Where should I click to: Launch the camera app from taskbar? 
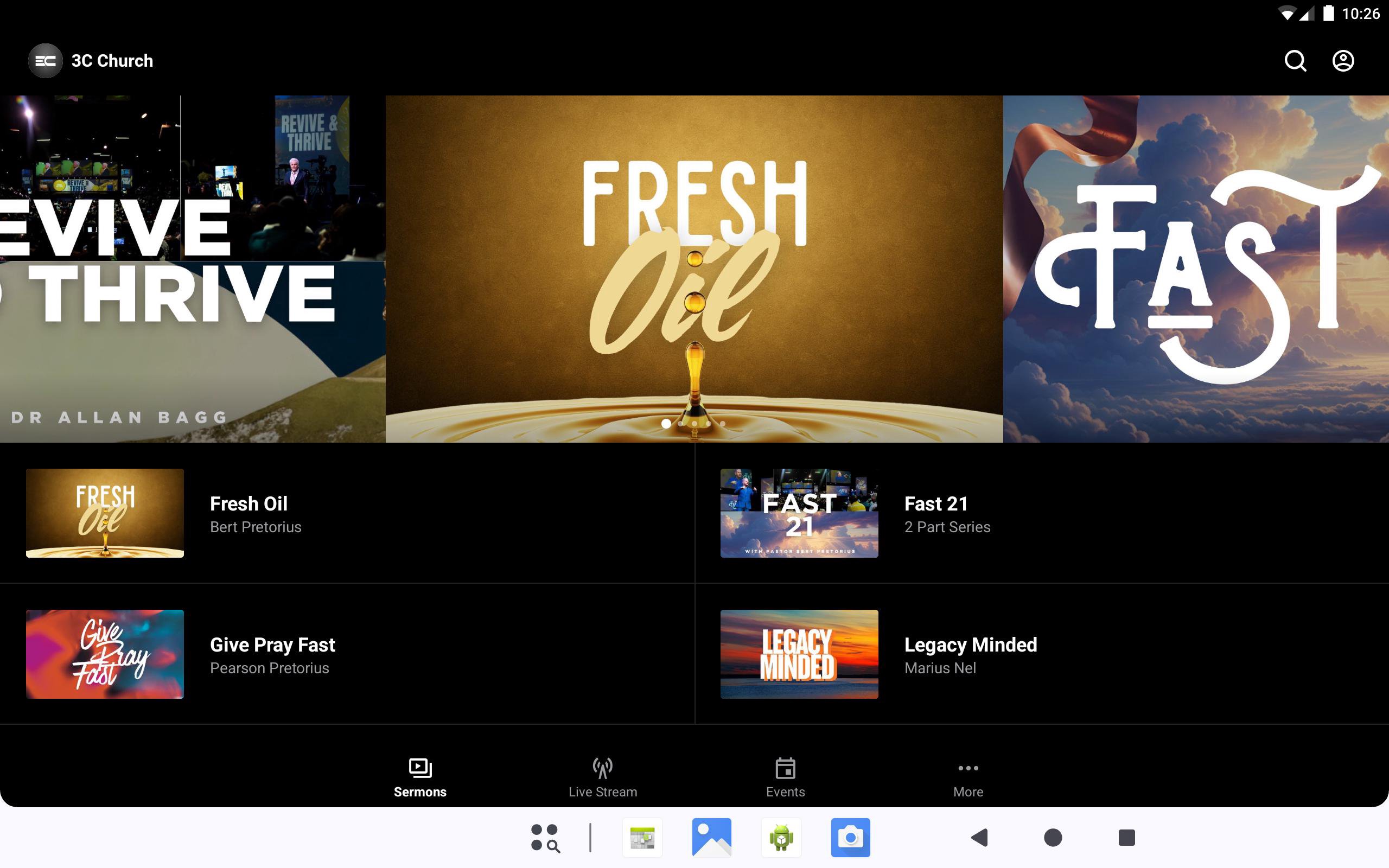(850, 838)
